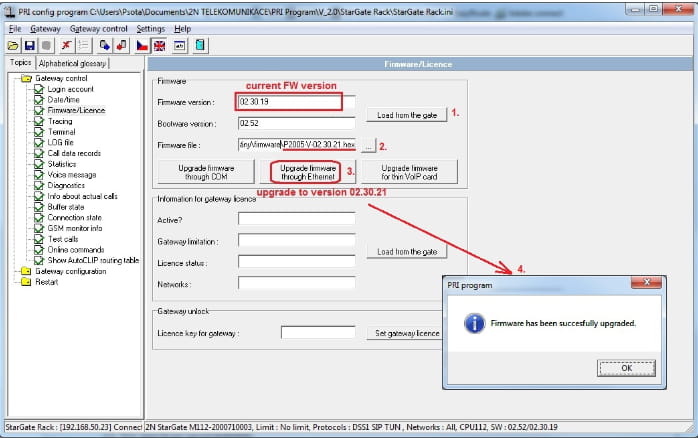The height and width of the screenshot is (438, 698).
Task: Open the Help menu
Action: tap(183, 29)
